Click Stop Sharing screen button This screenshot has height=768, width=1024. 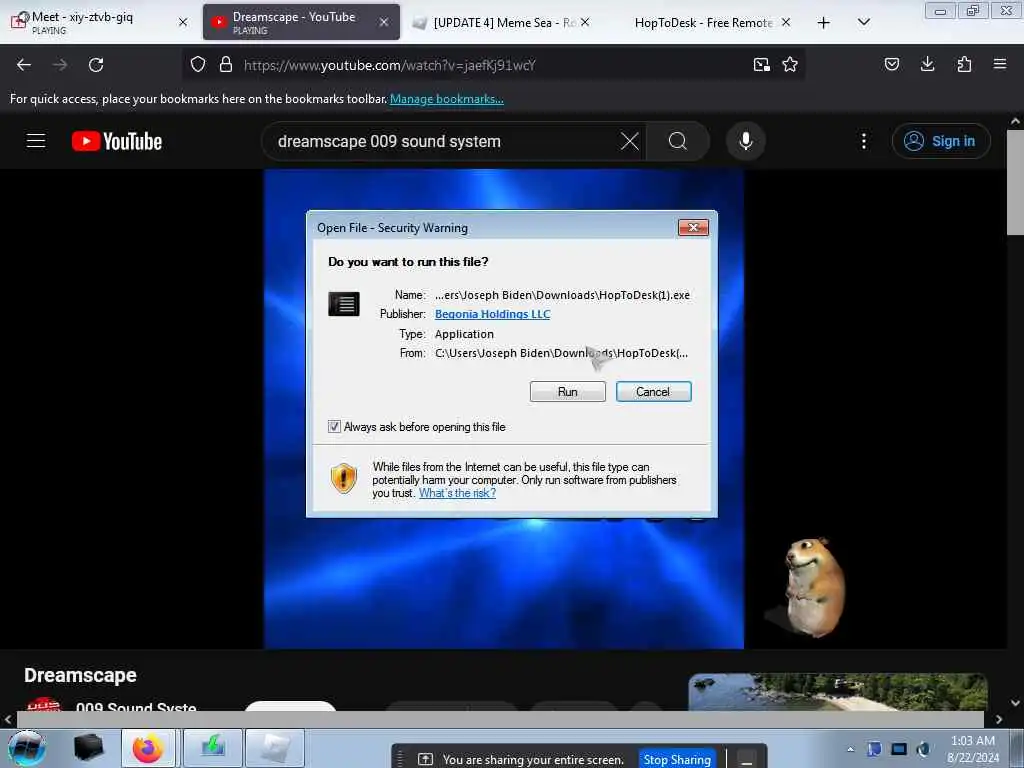(x=677, y=760)
